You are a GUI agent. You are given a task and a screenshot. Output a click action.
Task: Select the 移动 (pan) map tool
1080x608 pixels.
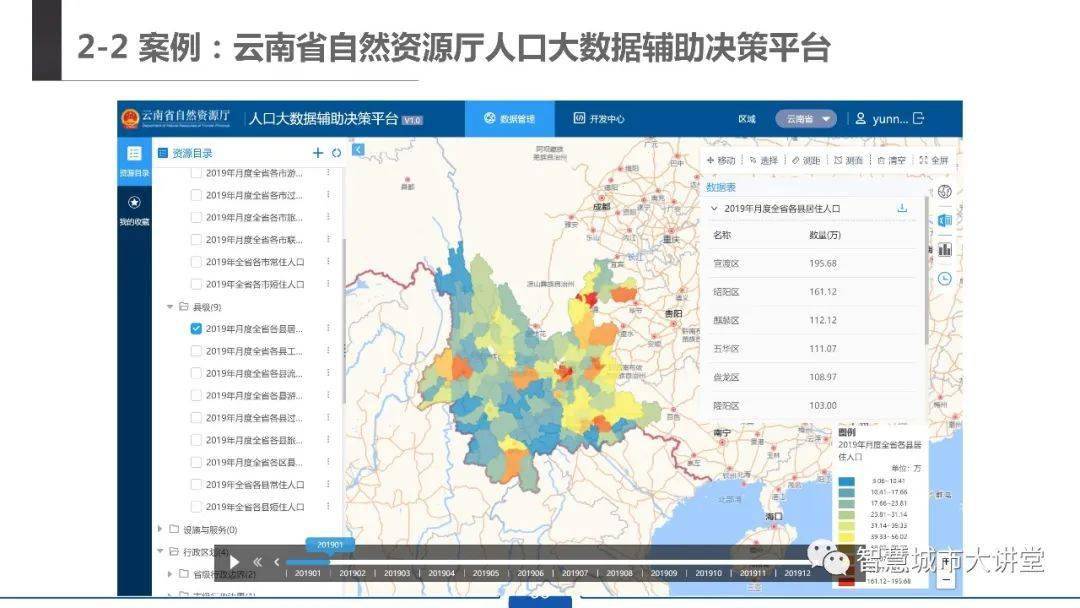pos(720,161)
